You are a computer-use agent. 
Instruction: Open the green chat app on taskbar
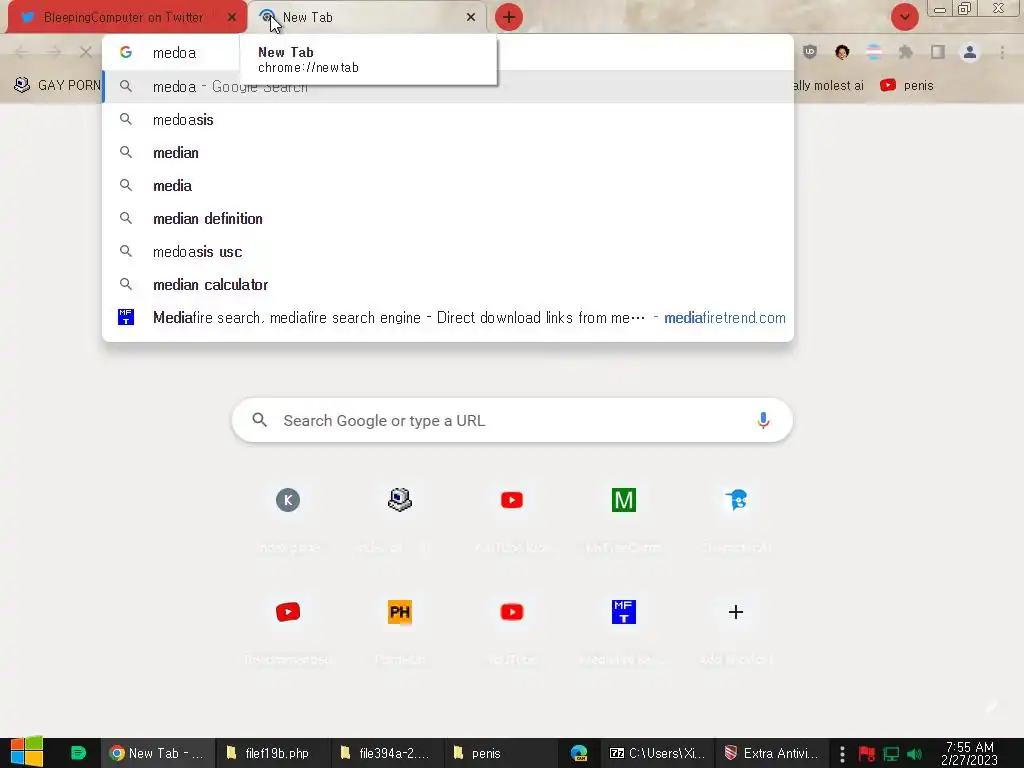click(78, 753)
